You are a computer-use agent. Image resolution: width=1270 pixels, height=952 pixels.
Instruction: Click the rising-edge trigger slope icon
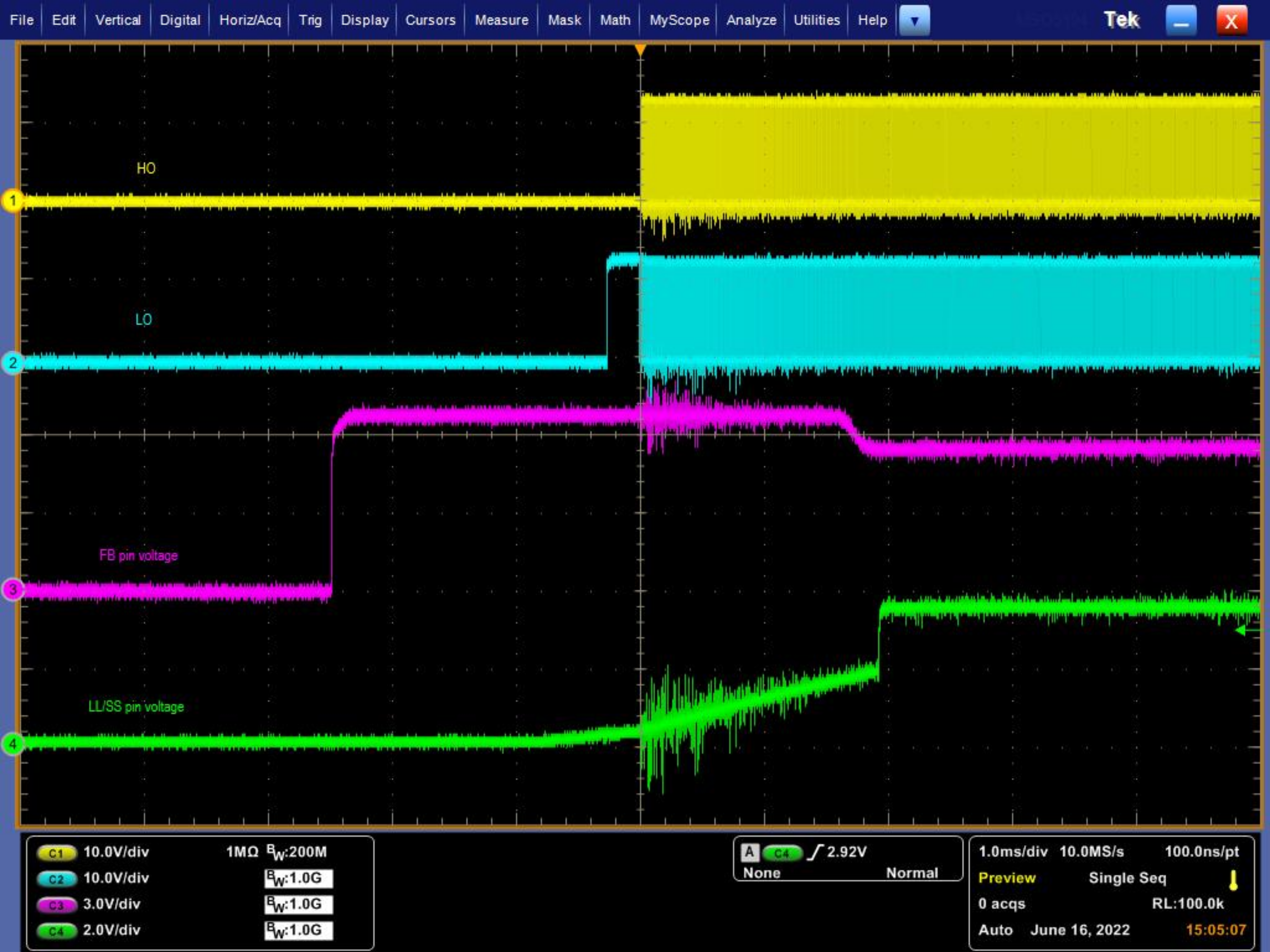(815, 853)
